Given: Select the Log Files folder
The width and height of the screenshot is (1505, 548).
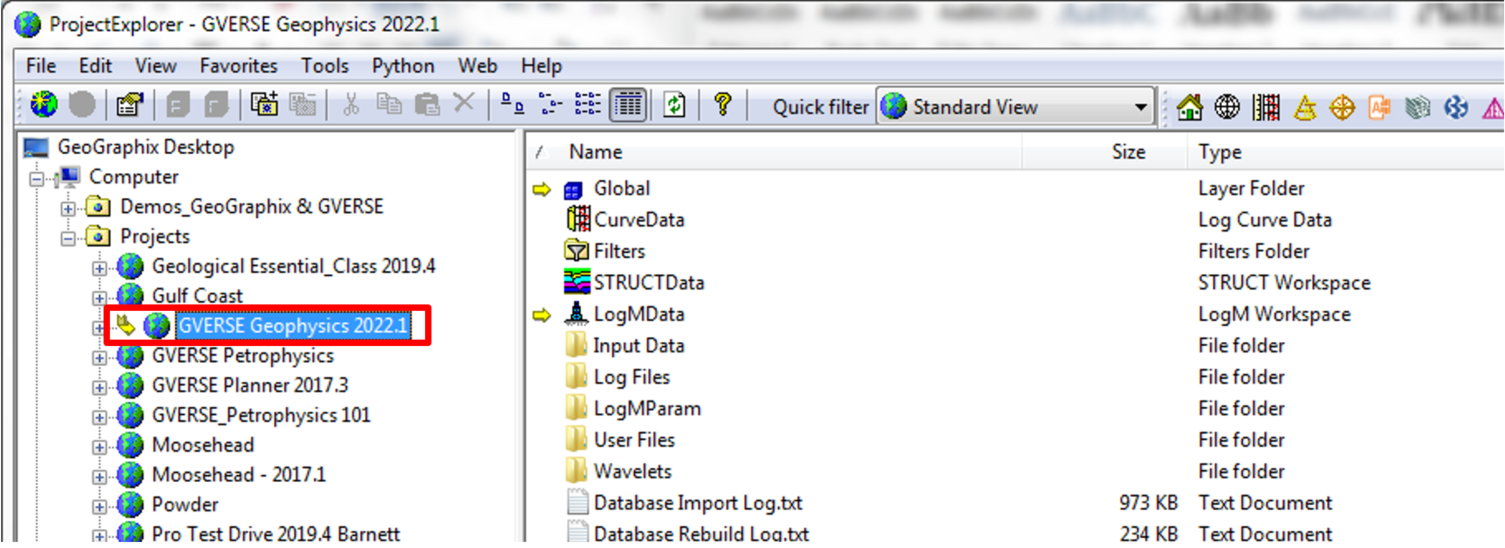Looking at the screenshot, I should (x=632, y=377).
